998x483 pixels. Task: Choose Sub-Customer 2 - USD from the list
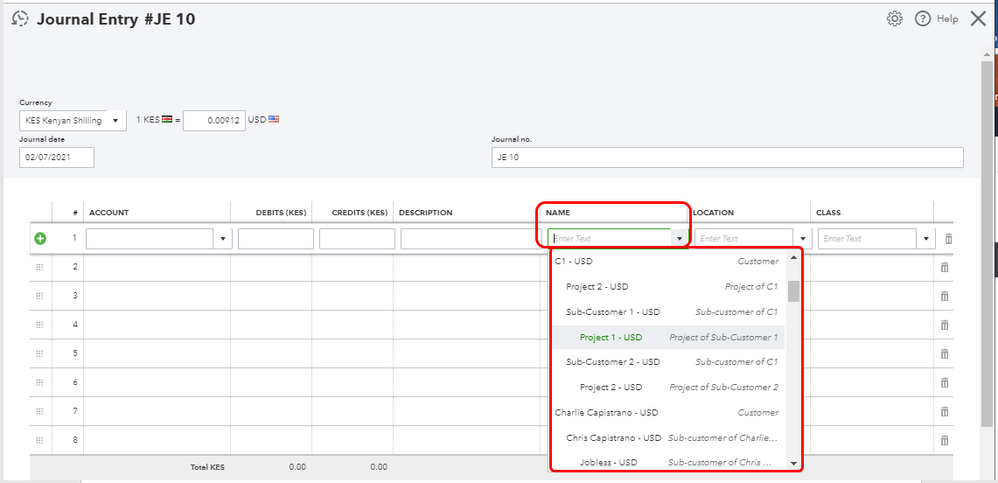(667, 361)
